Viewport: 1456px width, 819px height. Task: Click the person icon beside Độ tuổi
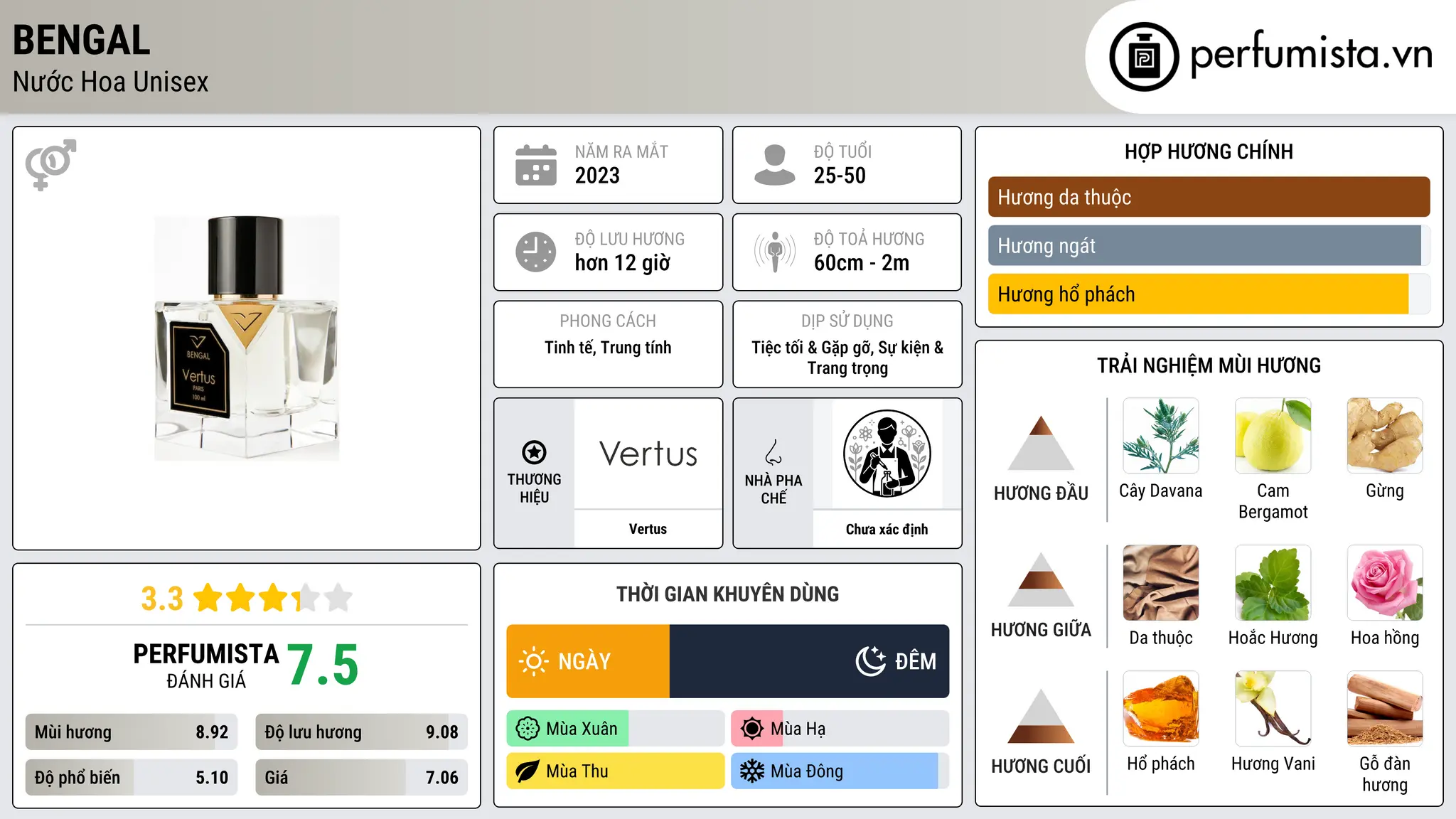point(775,165)
